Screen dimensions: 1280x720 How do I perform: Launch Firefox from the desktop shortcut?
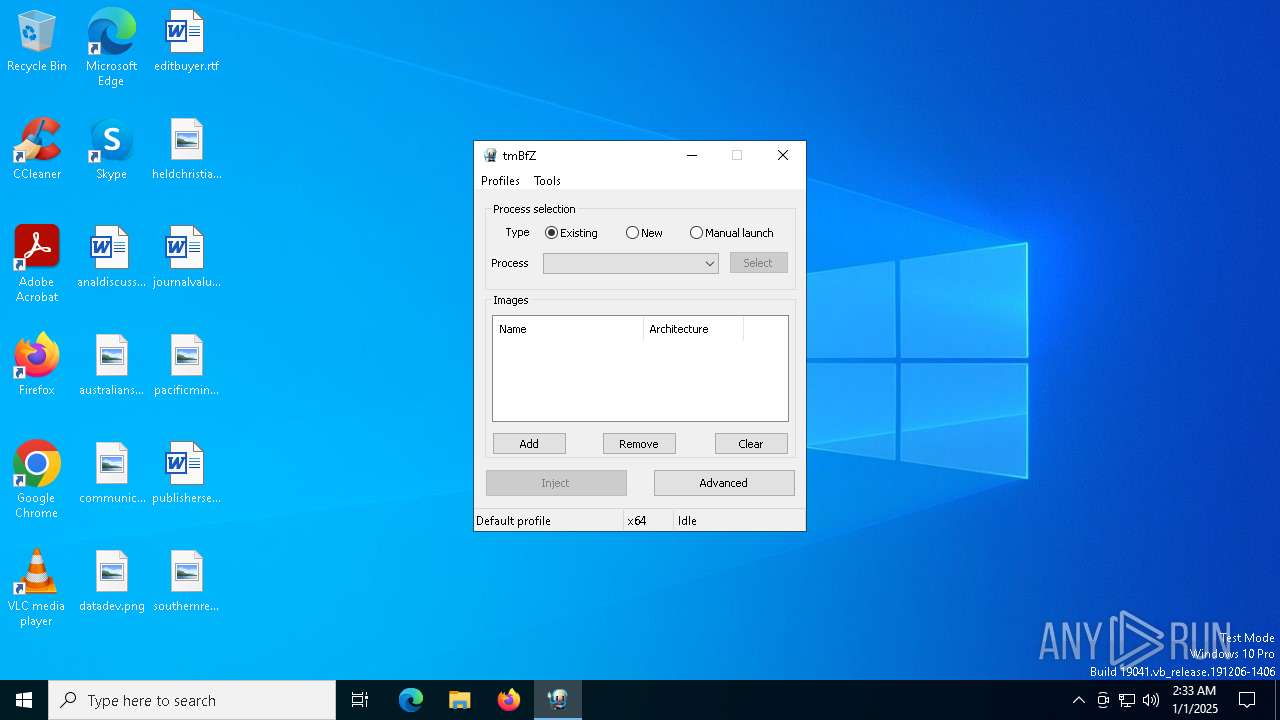tap(37, 366)
